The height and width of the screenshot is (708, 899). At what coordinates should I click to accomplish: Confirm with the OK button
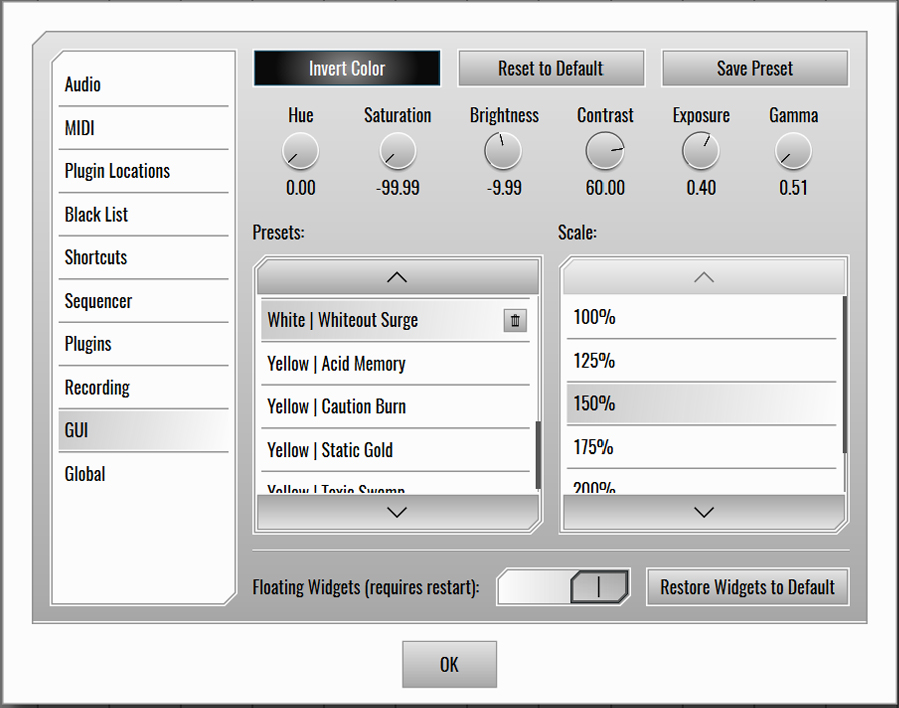click(x=450, y=664)
